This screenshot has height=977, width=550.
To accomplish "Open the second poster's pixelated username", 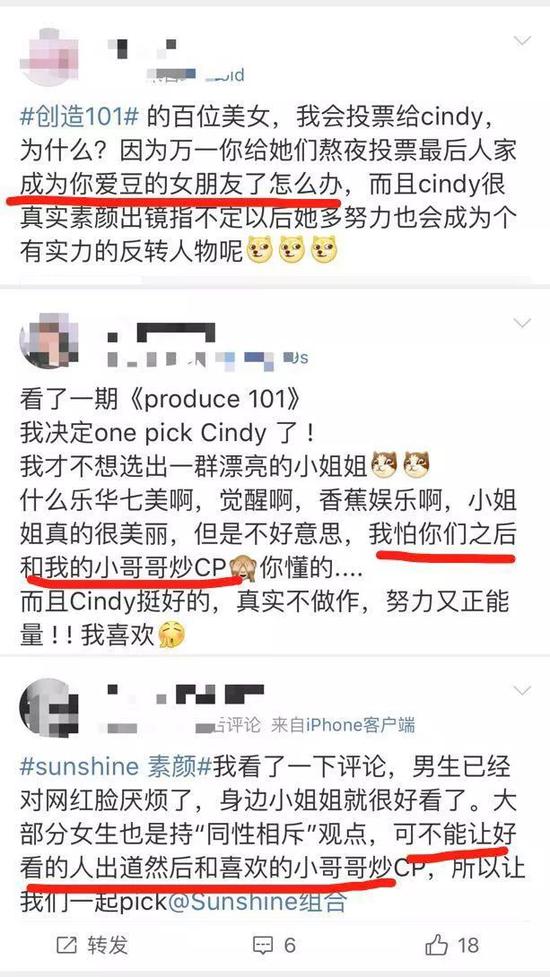I will 161,331.
